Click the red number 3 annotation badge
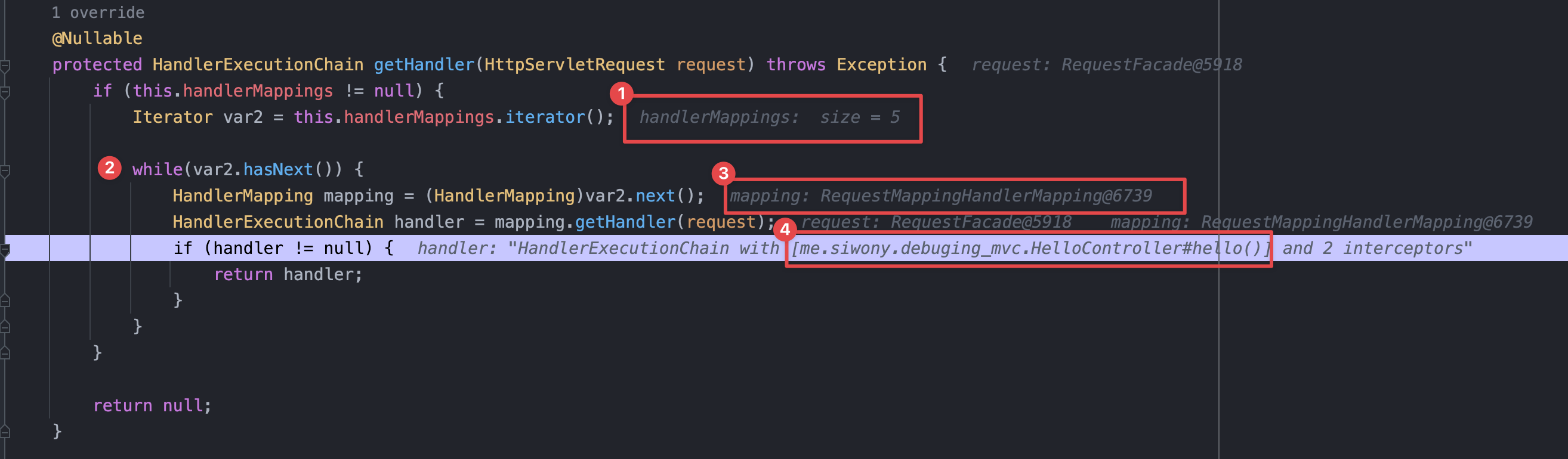1568x459 pixels. click(723, 173)
